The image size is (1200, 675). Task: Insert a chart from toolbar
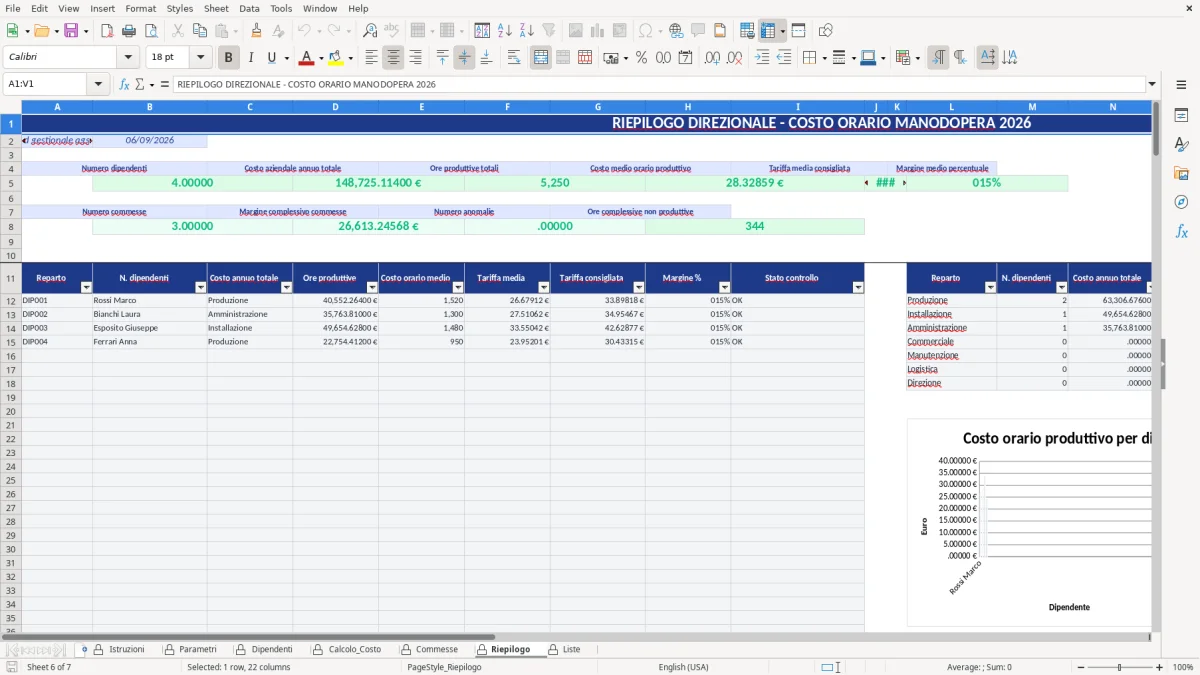[x=598, y=31]
